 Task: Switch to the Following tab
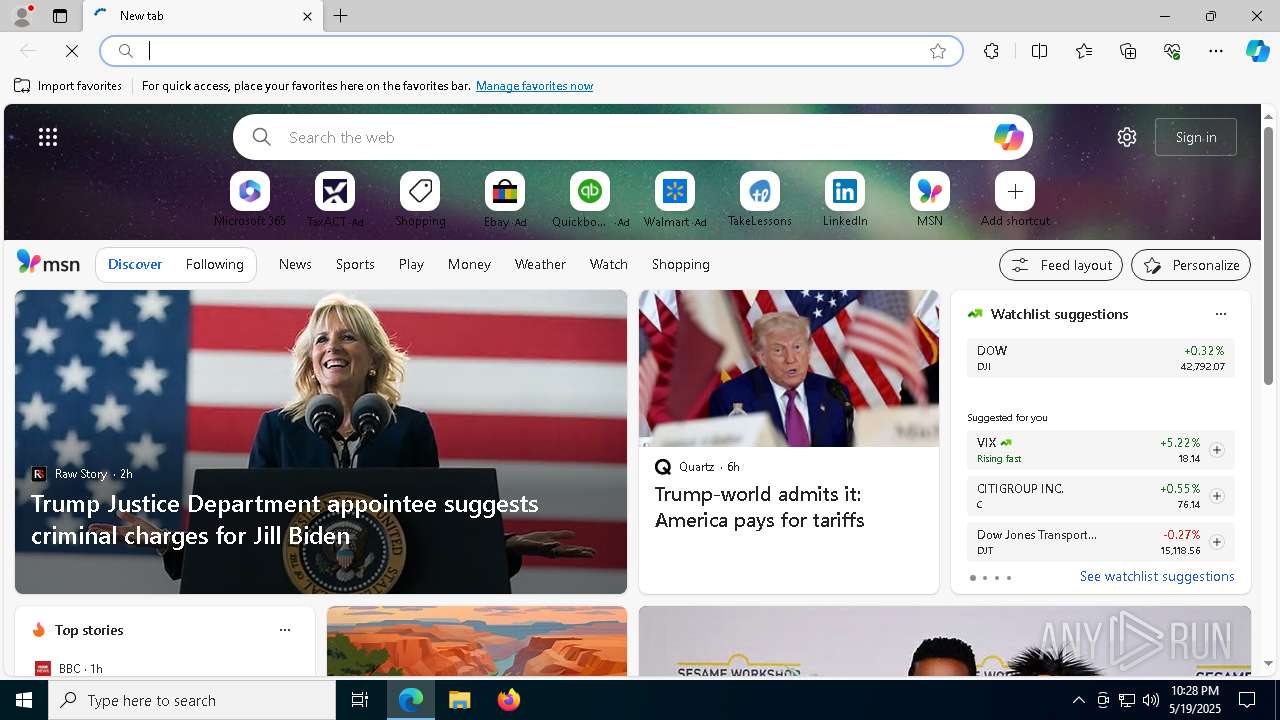214,264
